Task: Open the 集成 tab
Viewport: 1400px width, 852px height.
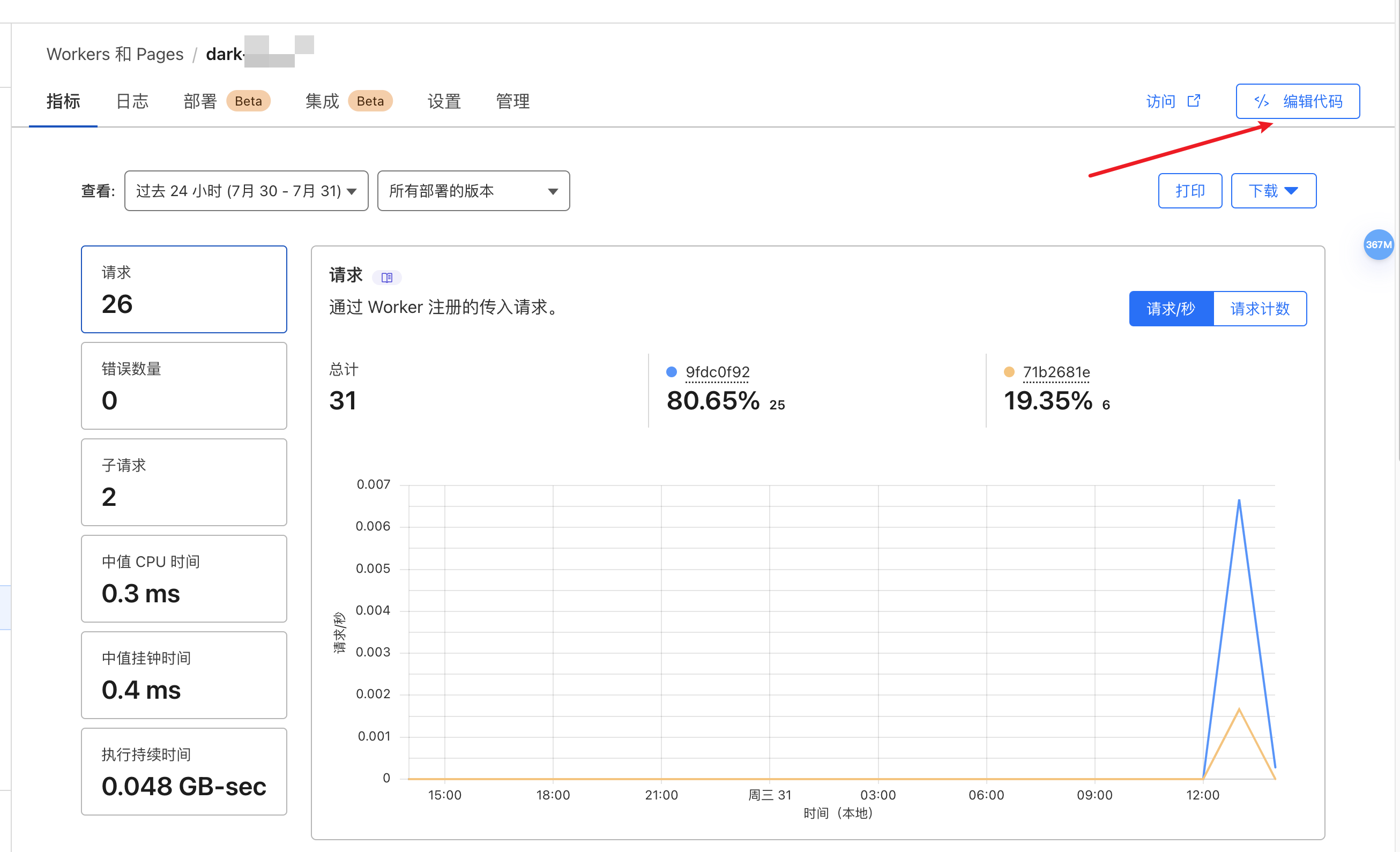Action: pos(322,101)
